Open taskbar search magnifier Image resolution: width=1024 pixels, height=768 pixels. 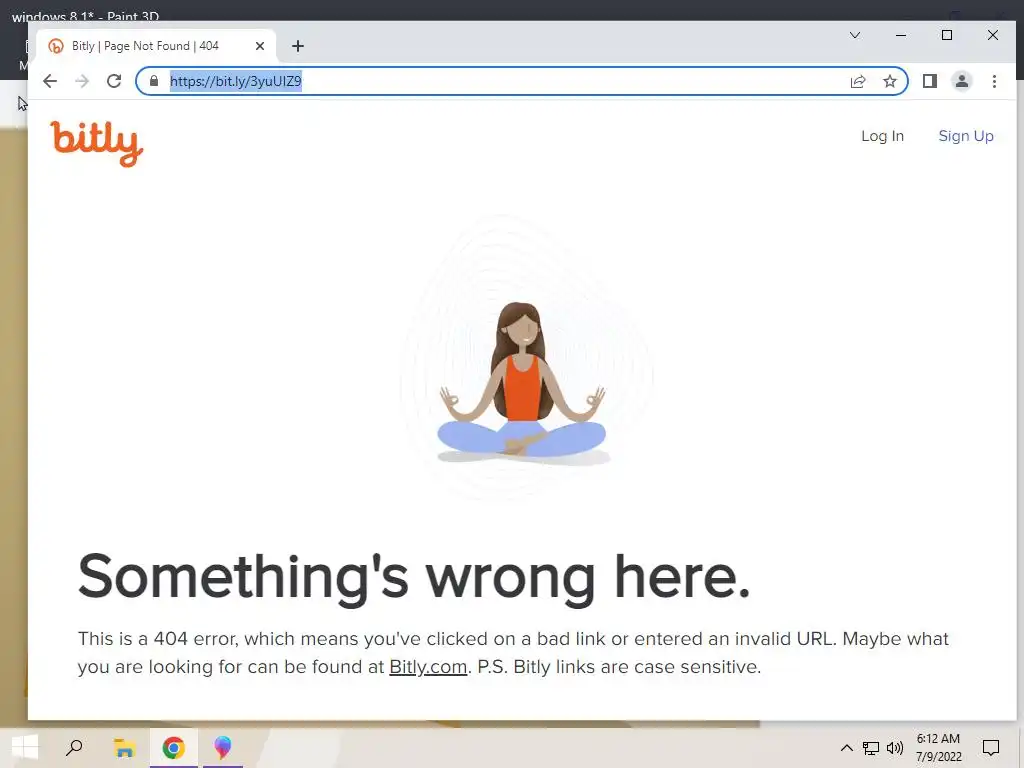click(74, 747)
